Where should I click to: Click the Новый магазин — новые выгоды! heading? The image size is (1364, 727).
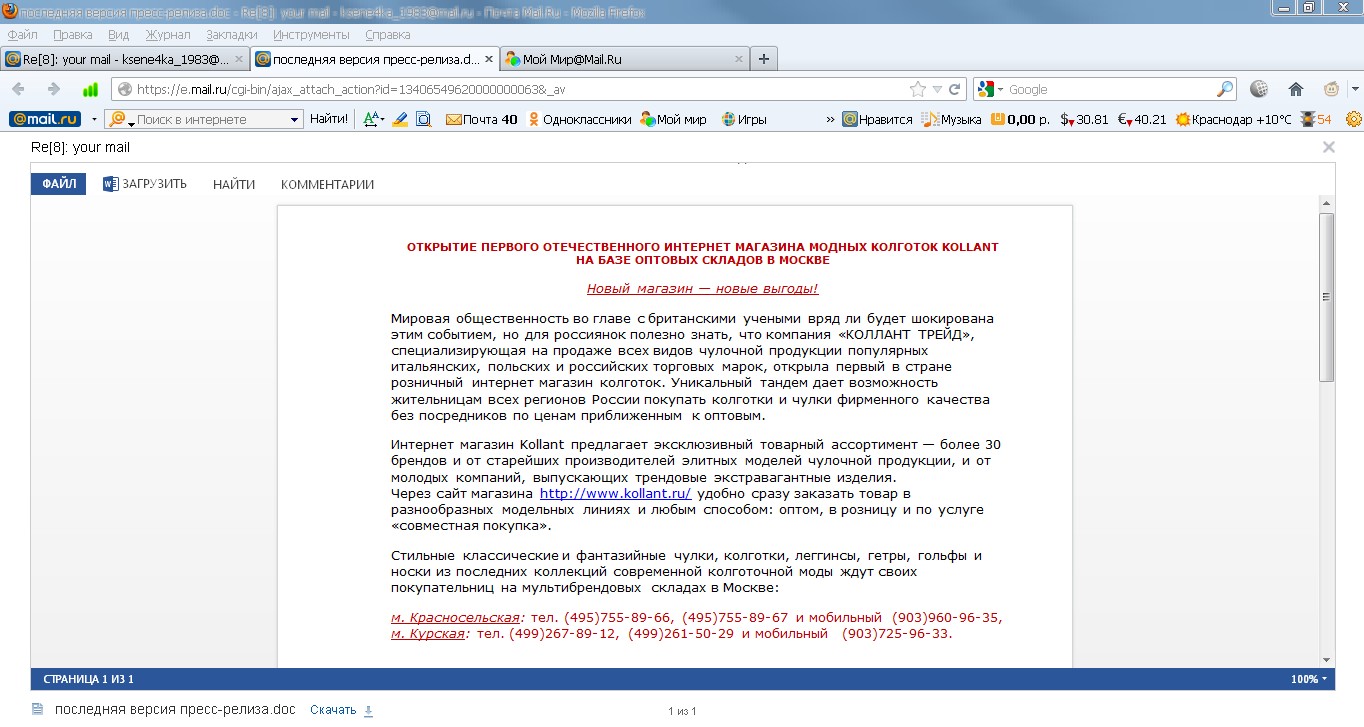point(702,289)
